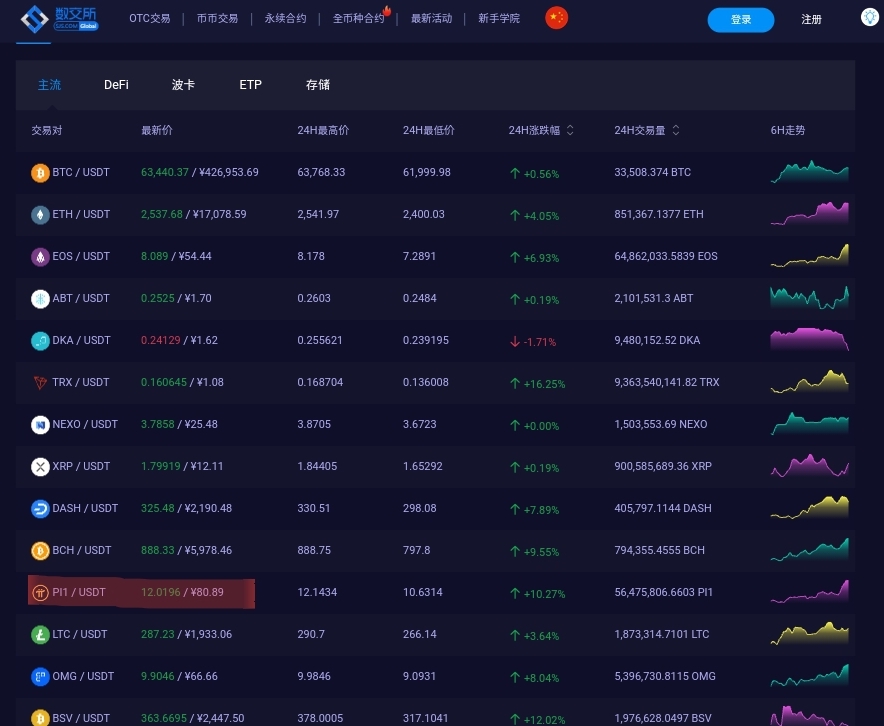The width and height of the screenshot is (884, 726).
Task: Click DASH 24H high 330.51
Action: (313, 508)
